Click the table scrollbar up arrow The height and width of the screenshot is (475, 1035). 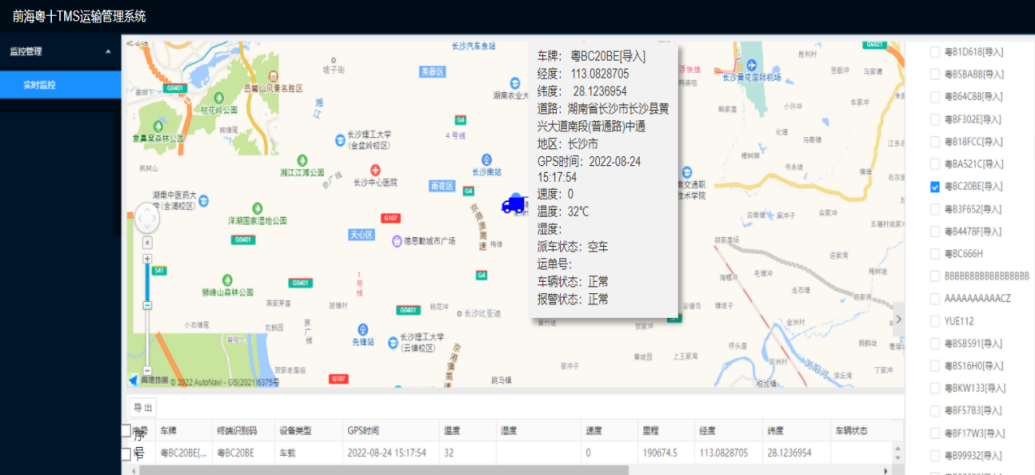pyautogui.click(x=897, y=448)
